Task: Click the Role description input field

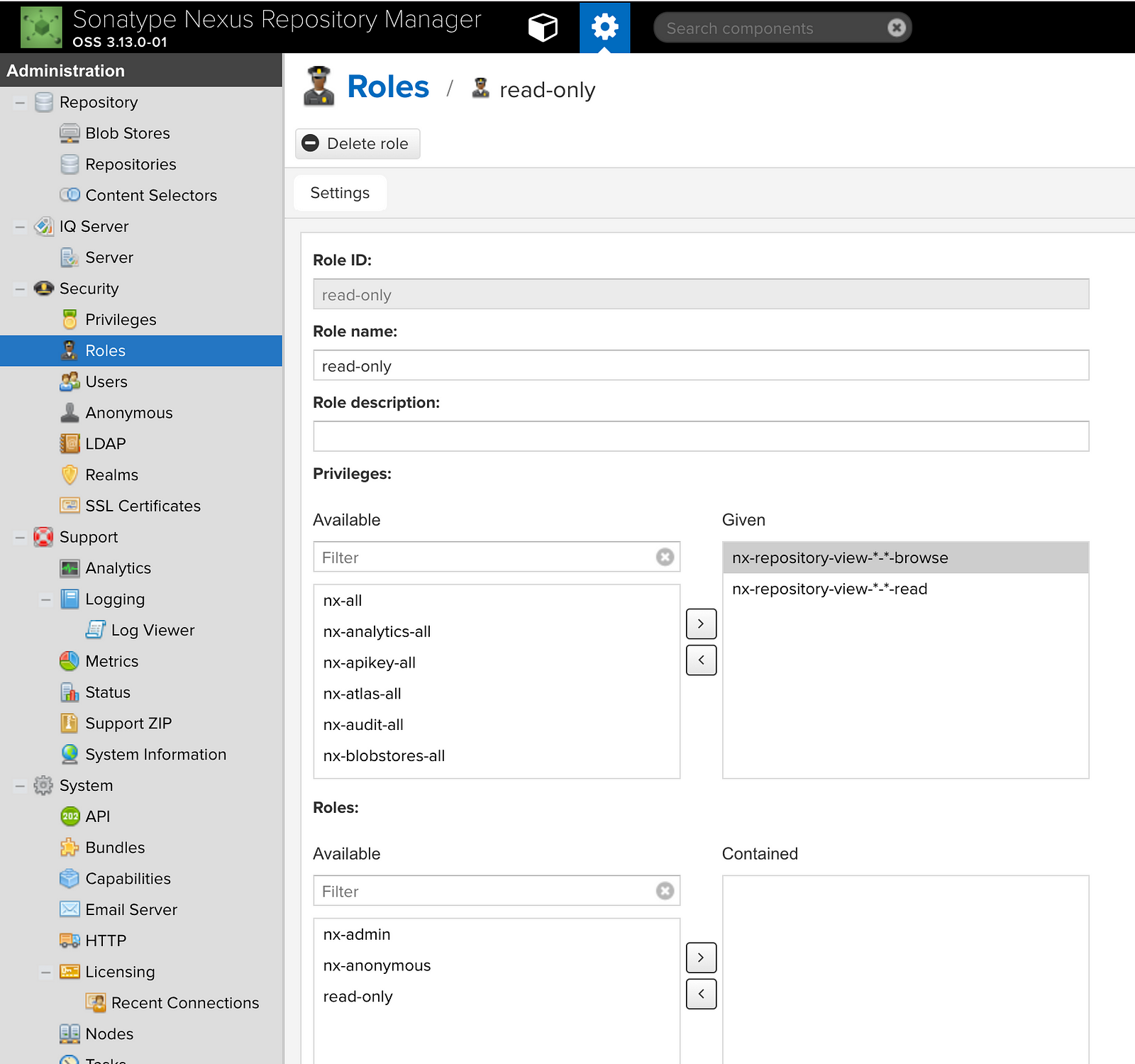Action: click(701, 437)
